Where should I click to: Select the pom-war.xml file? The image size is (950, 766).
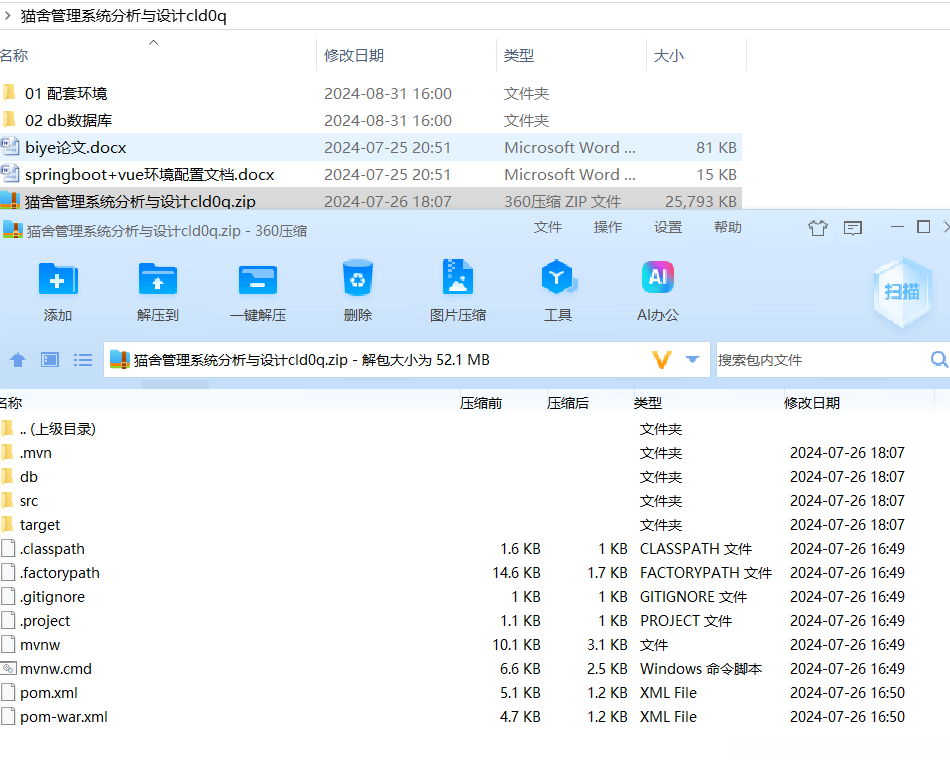pyautogui.click(x=475, y=717)
